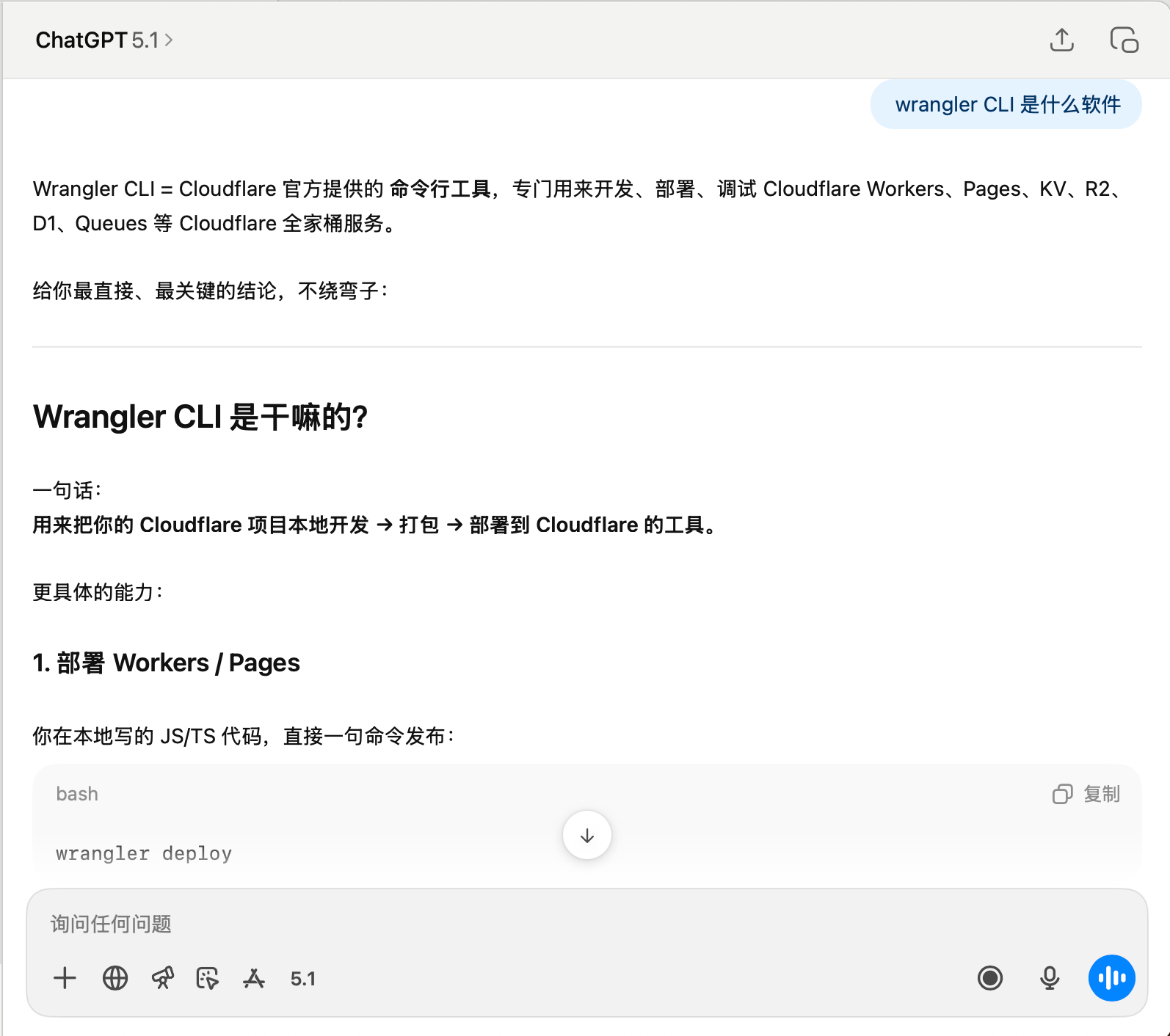Viewport: 1170px width, 1036px height.
Task: Open the ChatGPT 5.1 model selector
Action: pos(104,40)
